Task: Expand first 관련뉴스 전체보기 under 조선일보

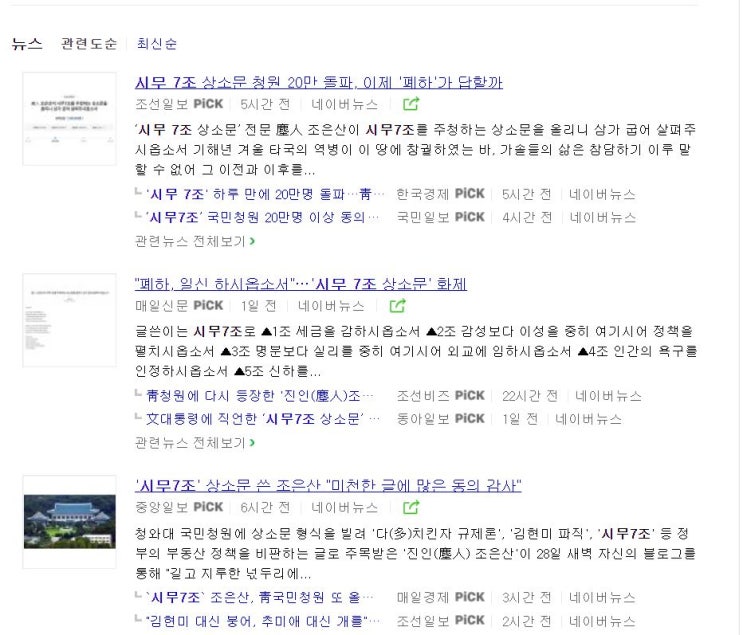Action: pyautogui.click(x=195, y=242)
